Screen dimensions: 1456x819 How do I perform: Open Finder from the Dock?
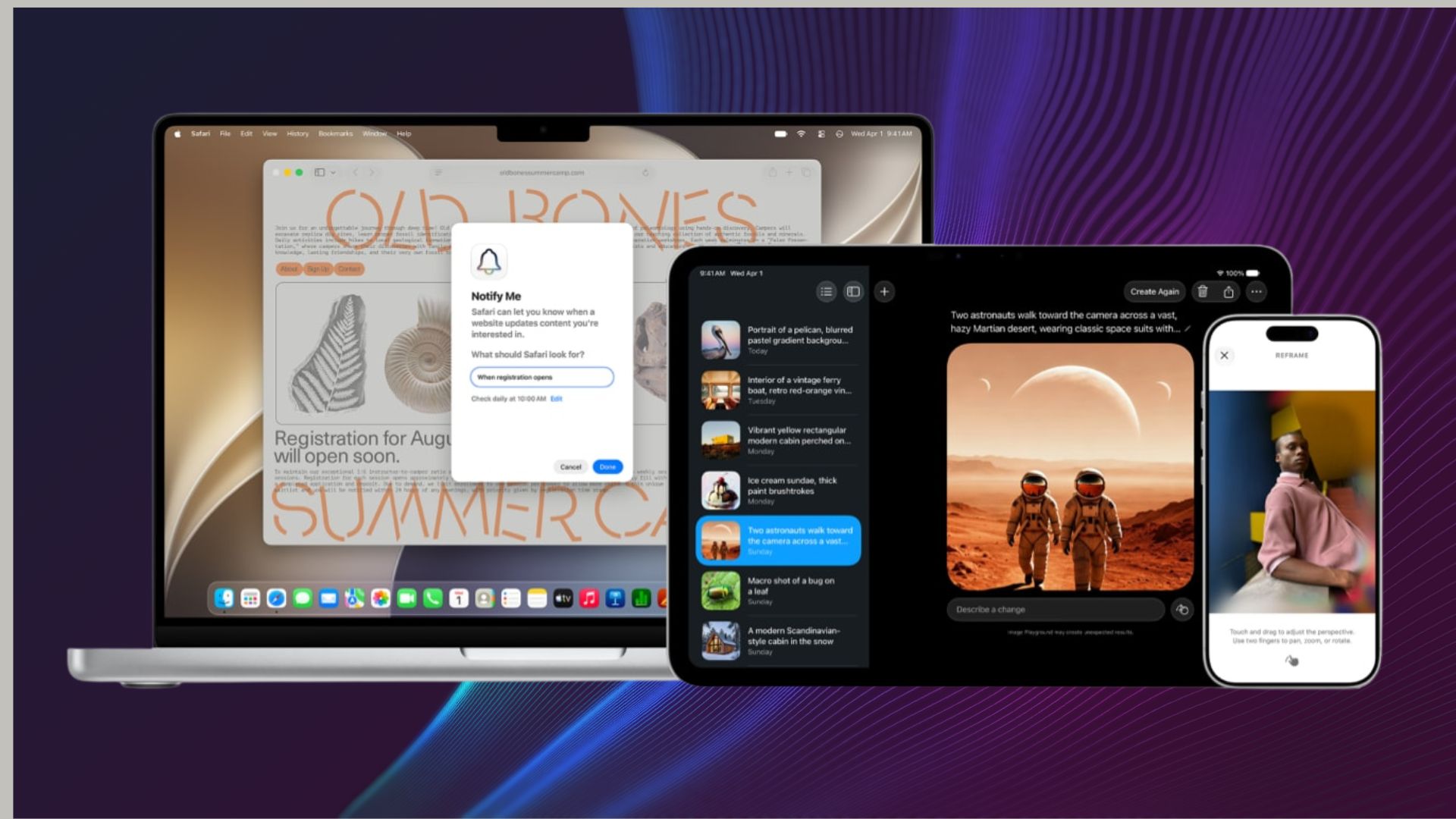224,598
